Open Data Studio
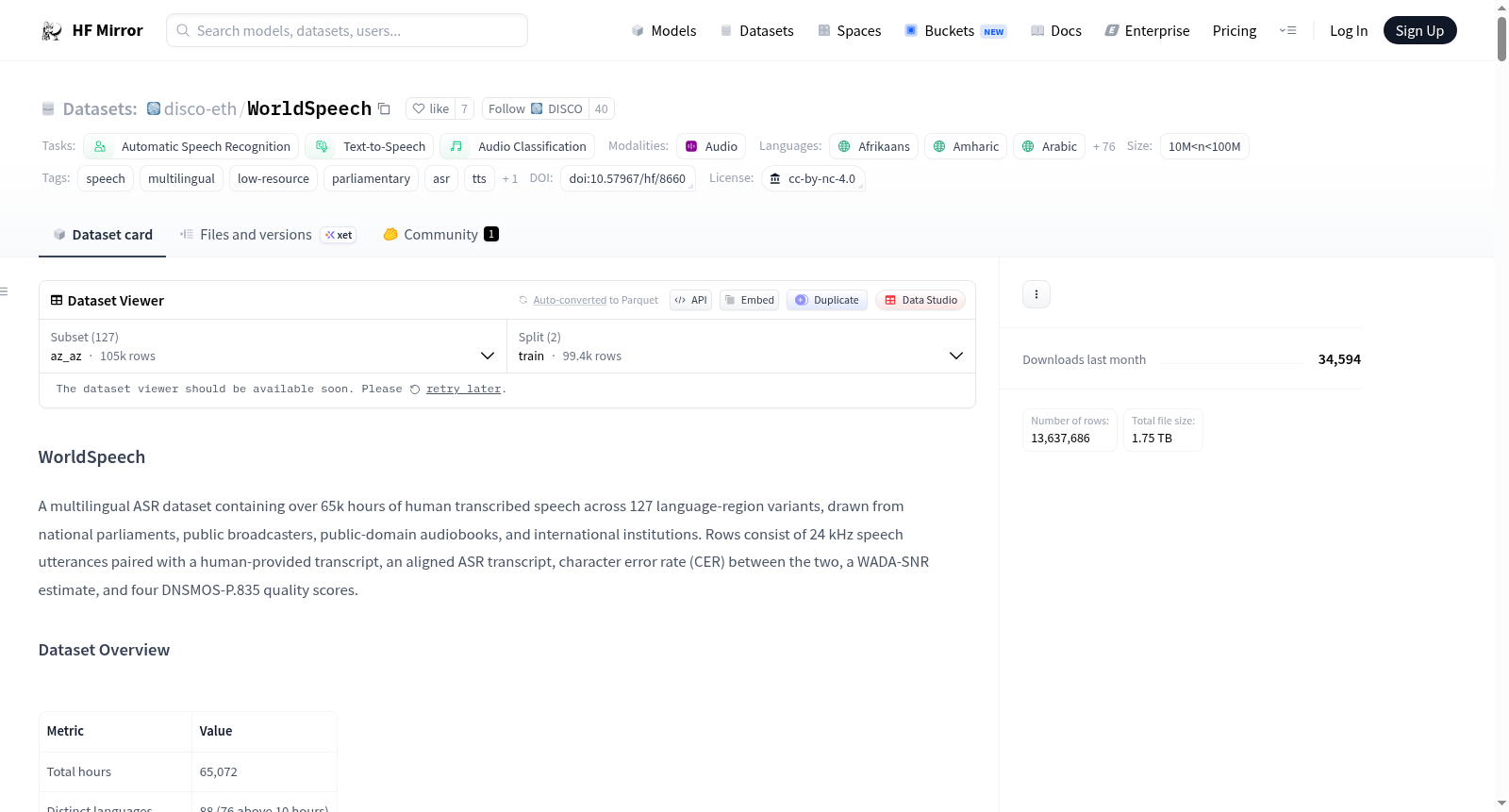 (920, 300)
